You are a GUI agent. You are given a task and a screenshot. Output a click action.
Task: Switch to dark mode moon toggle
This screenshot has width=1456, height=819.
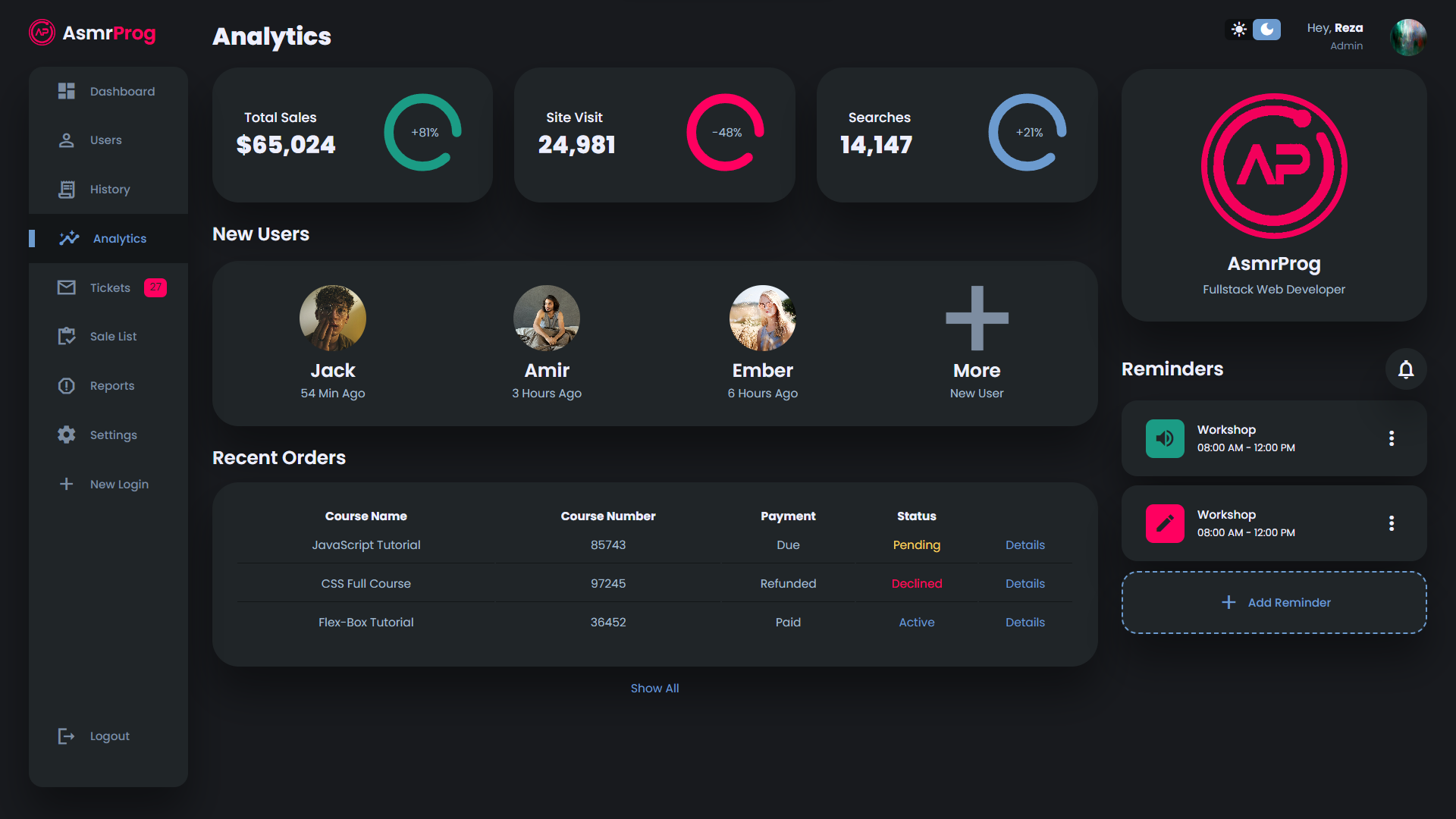pos(1266,30)
